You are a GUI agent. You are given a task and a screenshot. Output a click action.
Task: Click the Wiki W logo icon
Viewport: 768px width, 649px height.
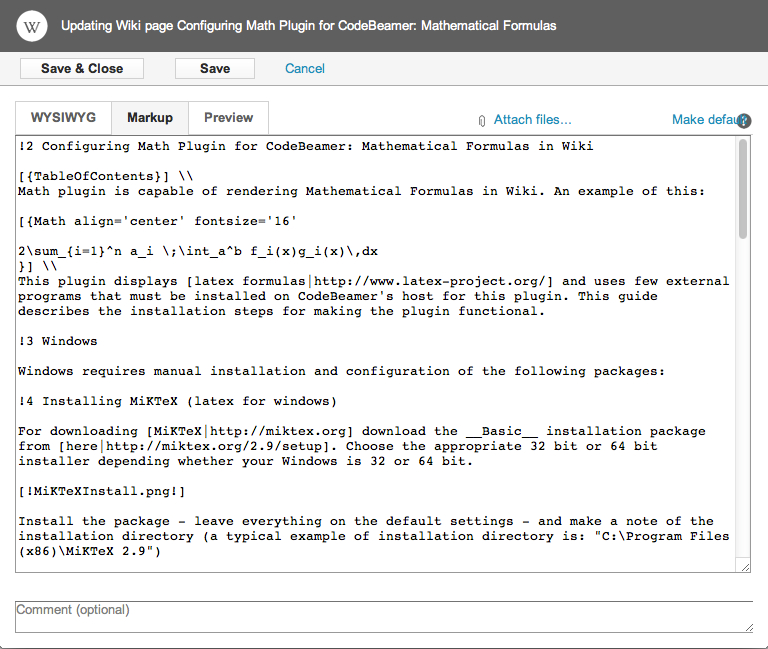point(32,26)
